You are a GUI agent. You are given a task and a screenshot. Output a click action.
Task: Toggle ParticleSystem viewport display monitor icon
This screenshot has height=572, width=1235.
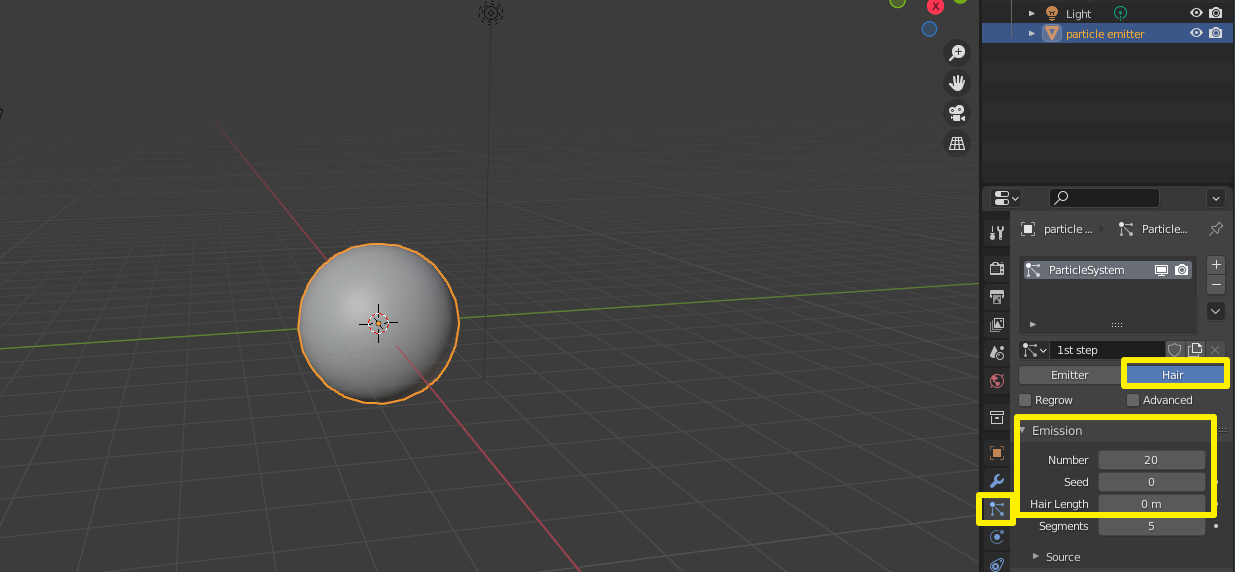pyautogui.click(x=1162, y=270)
